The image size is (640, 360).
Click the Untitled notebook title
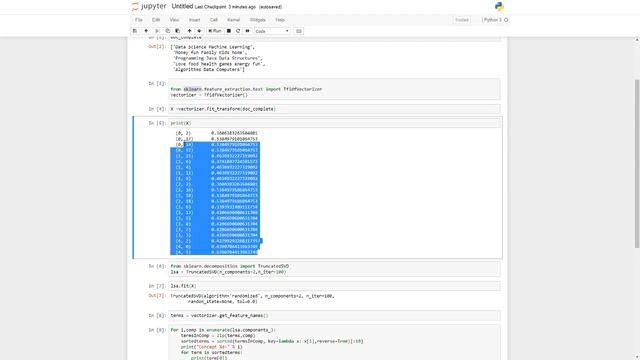182,7
